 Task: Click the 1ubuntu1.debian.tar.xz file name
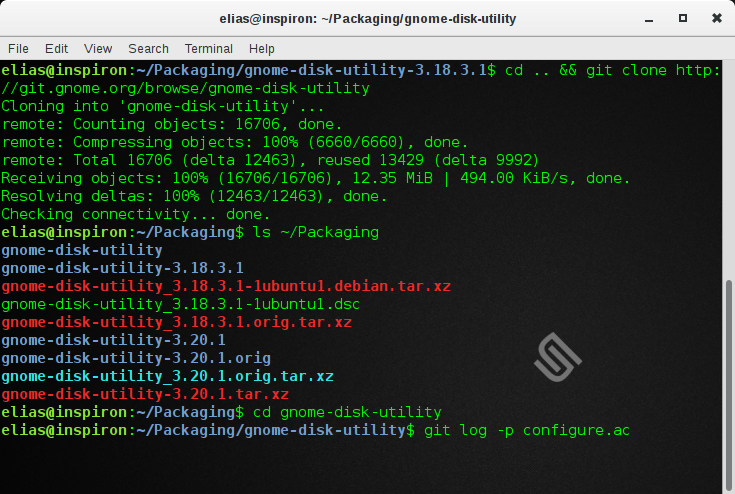(225, 286)
